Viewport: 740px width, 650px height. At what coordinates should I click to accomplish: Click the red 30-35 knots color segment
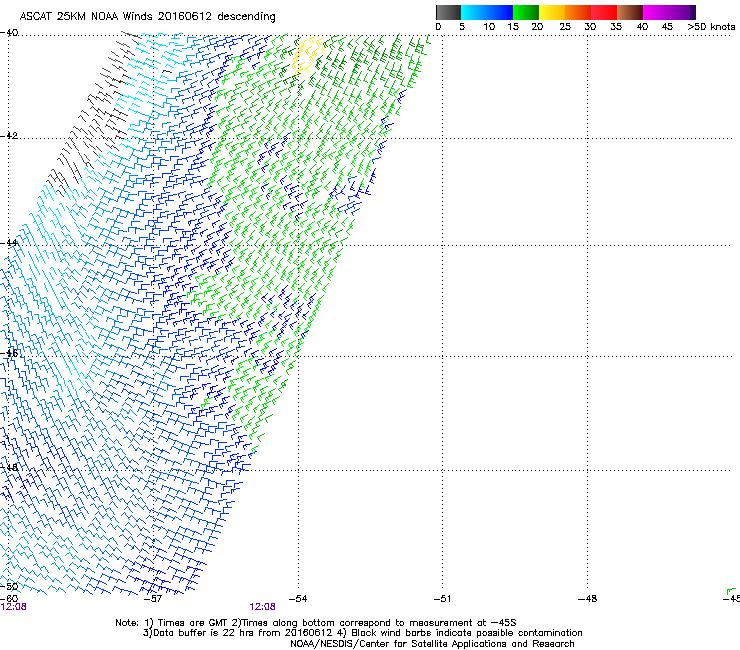tap(604, 12)
